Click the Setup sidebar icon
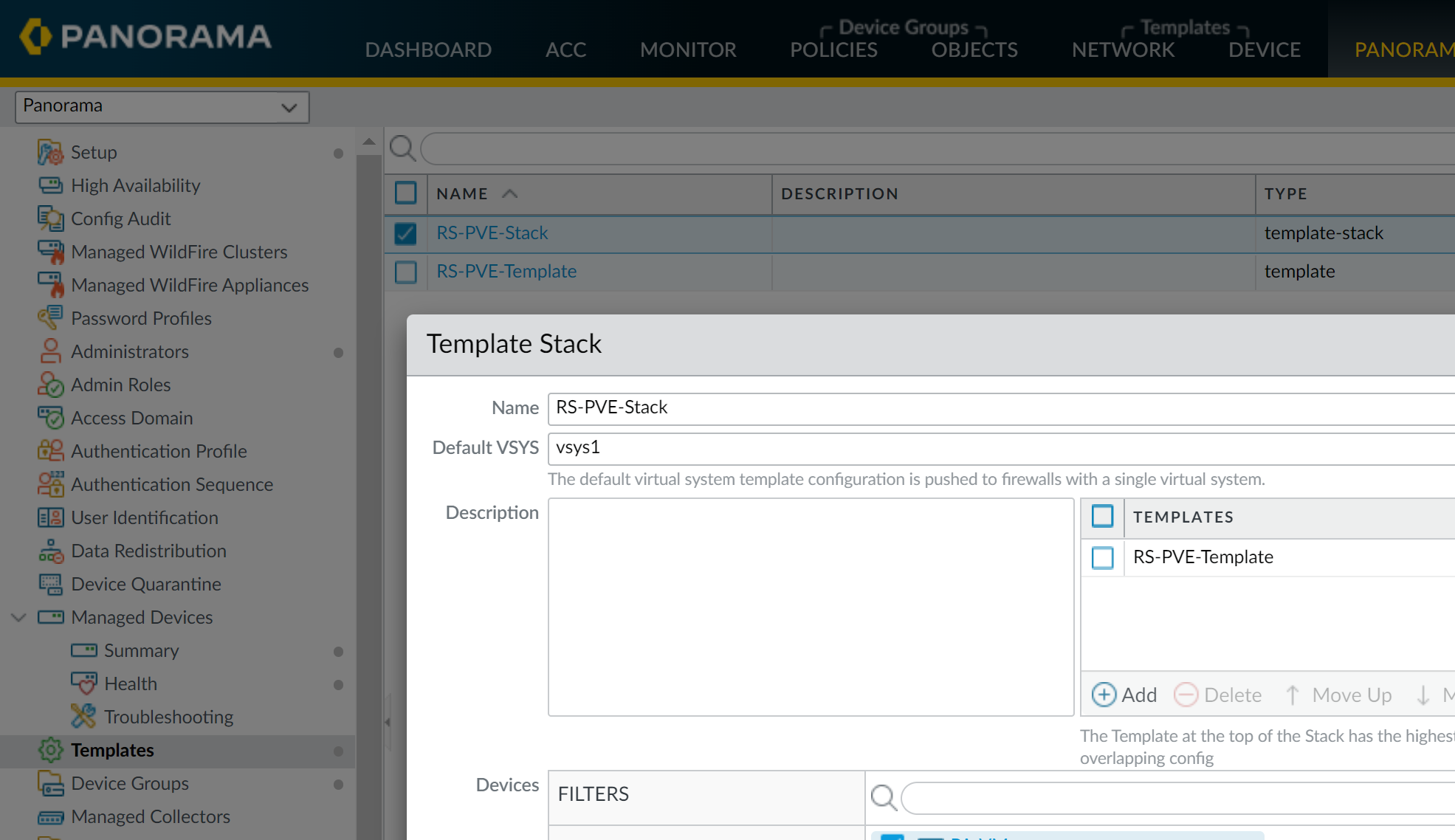The width and height of the screenshot is (1455, 840). [50, 152]
